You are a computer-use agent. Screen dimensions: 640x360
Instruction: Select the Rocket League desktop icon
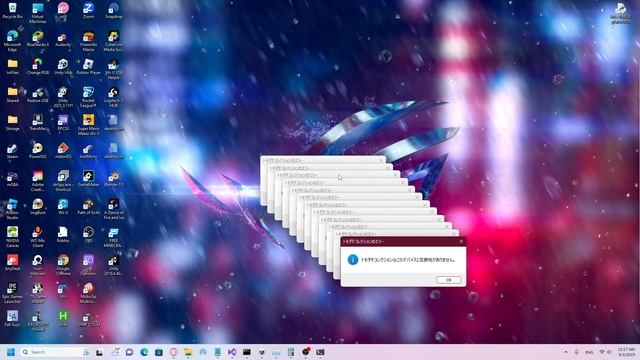[x=88, y=97]
